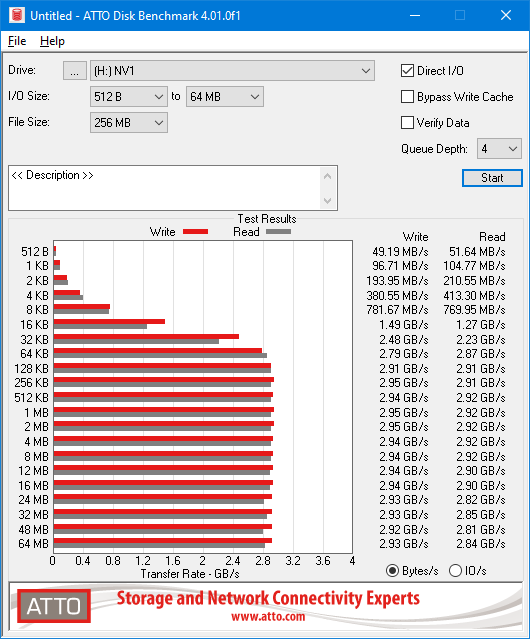This screenshot has height=639, width=530.
Task: Click the description box down scroll arrow
Action: tap(328, 200)
